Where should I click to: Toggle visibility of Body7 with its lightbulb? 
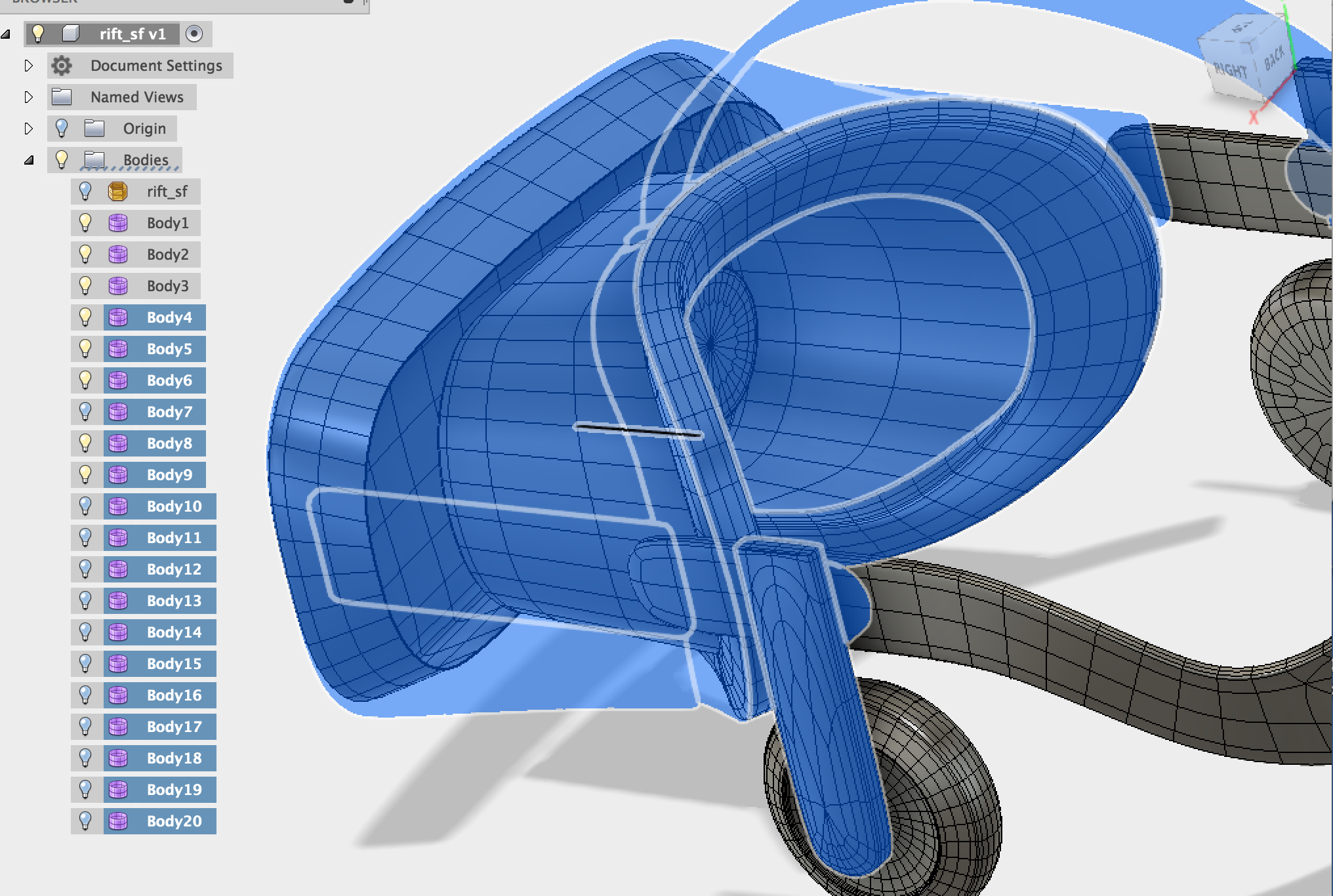coord(85,412)
